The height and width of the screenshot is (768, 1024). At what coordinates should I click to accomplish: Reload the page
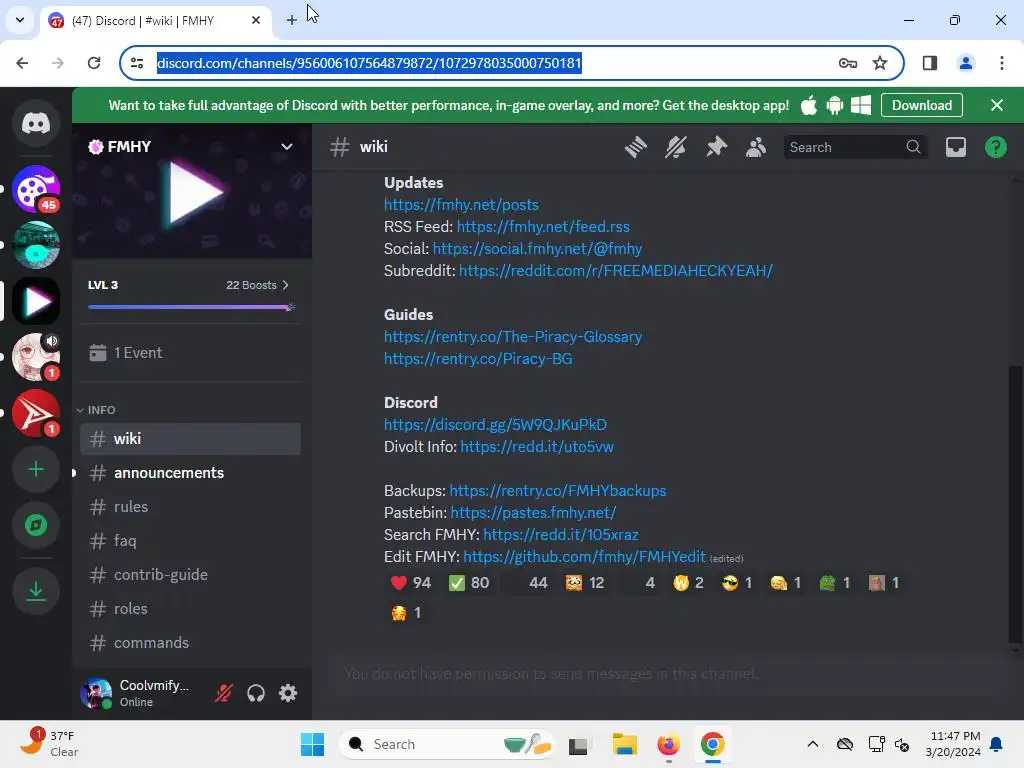94,63
